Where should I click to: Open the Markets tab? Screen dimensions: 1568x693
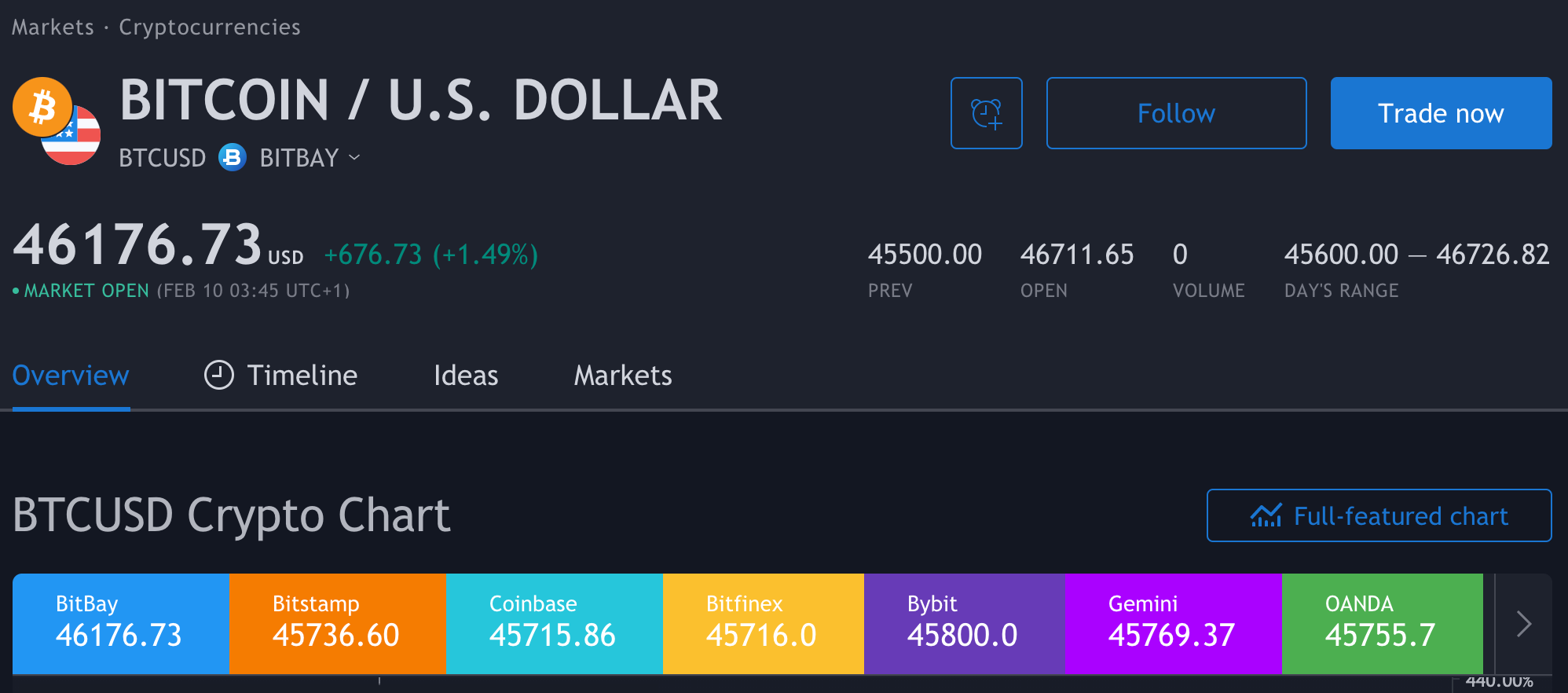(x=623, y=376)
